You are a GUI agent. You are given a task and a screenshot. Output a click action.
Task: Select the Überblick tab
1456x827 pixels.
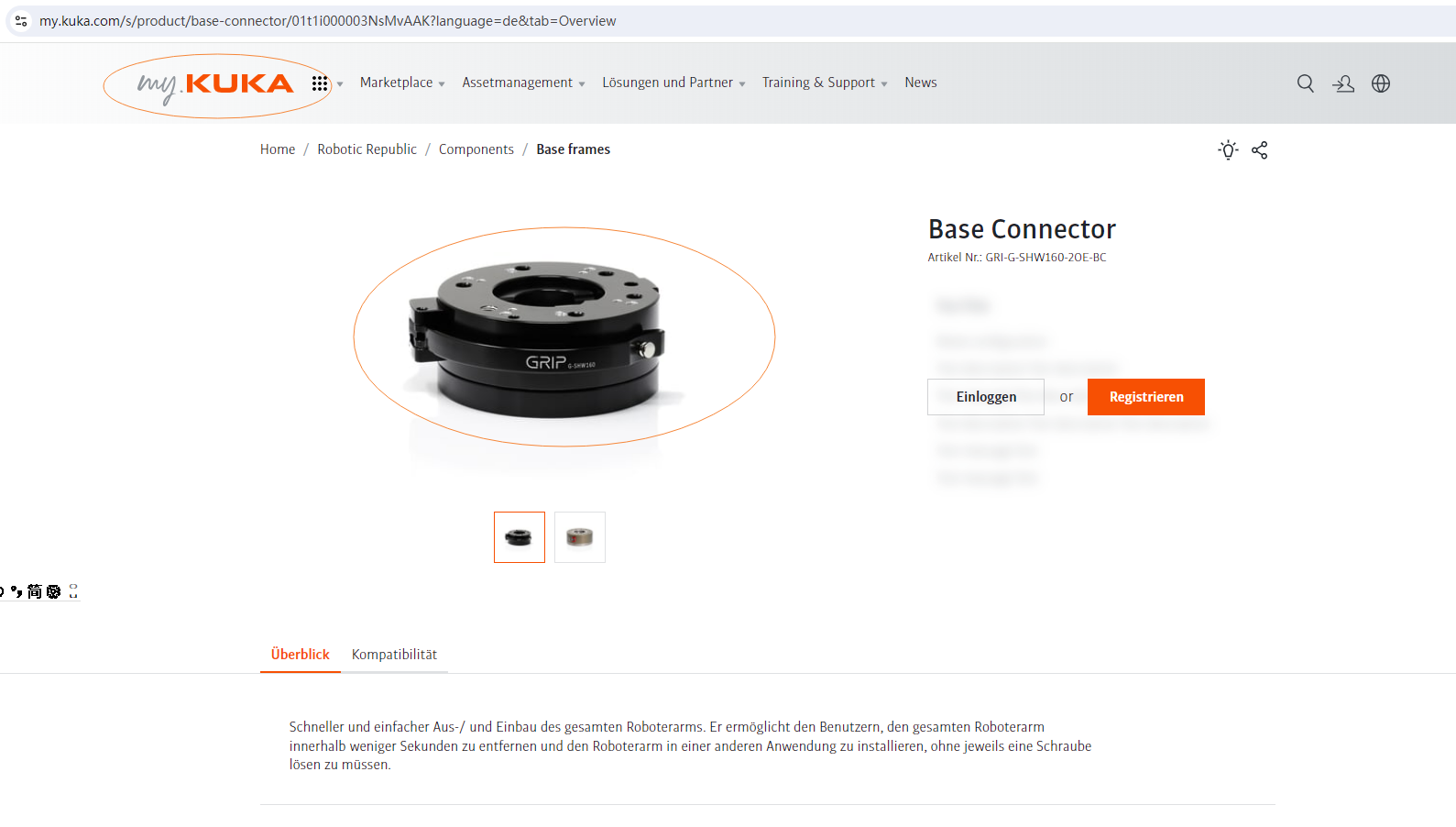coord(300,655)
